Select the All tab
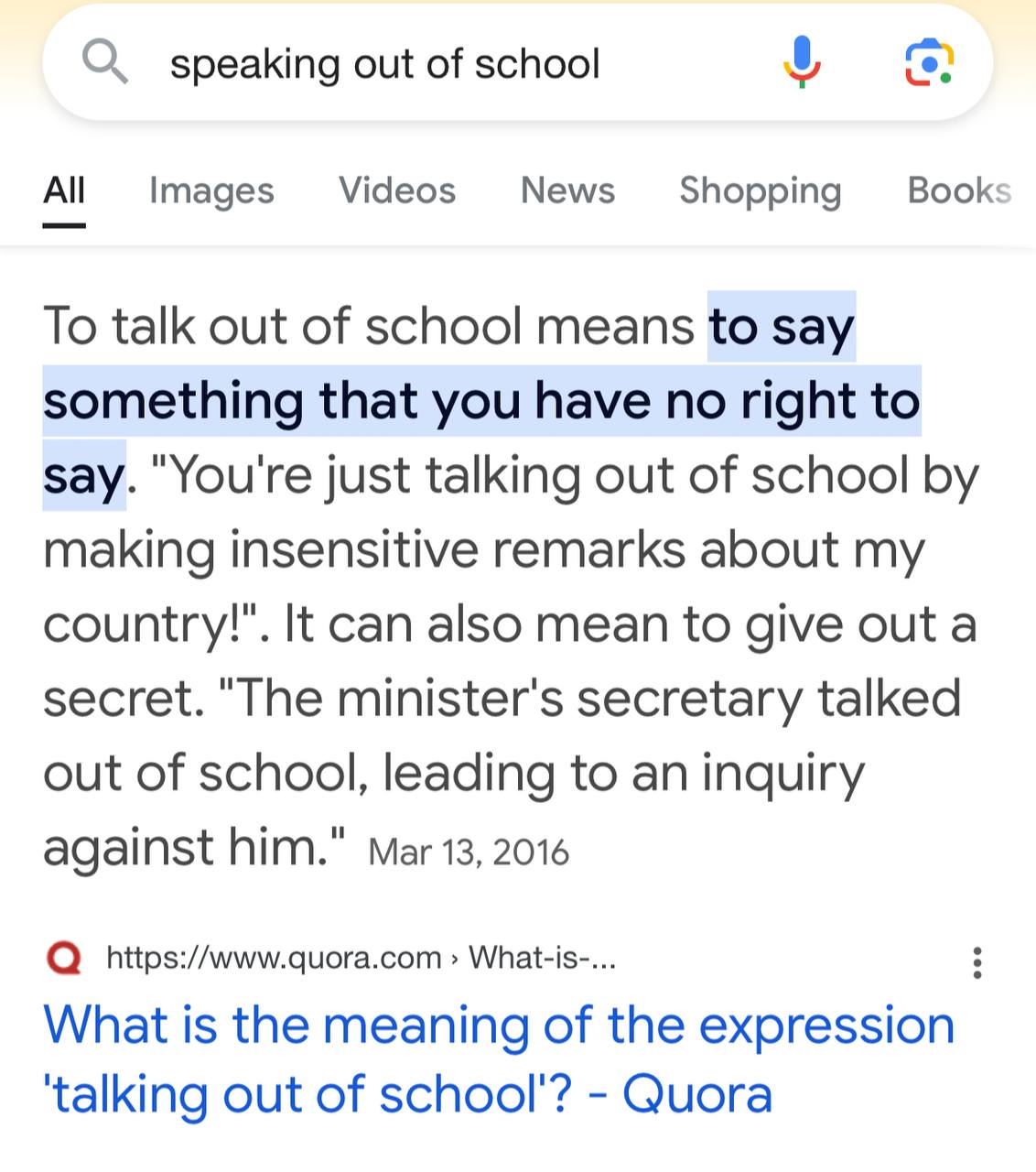 tap(64, 190)
